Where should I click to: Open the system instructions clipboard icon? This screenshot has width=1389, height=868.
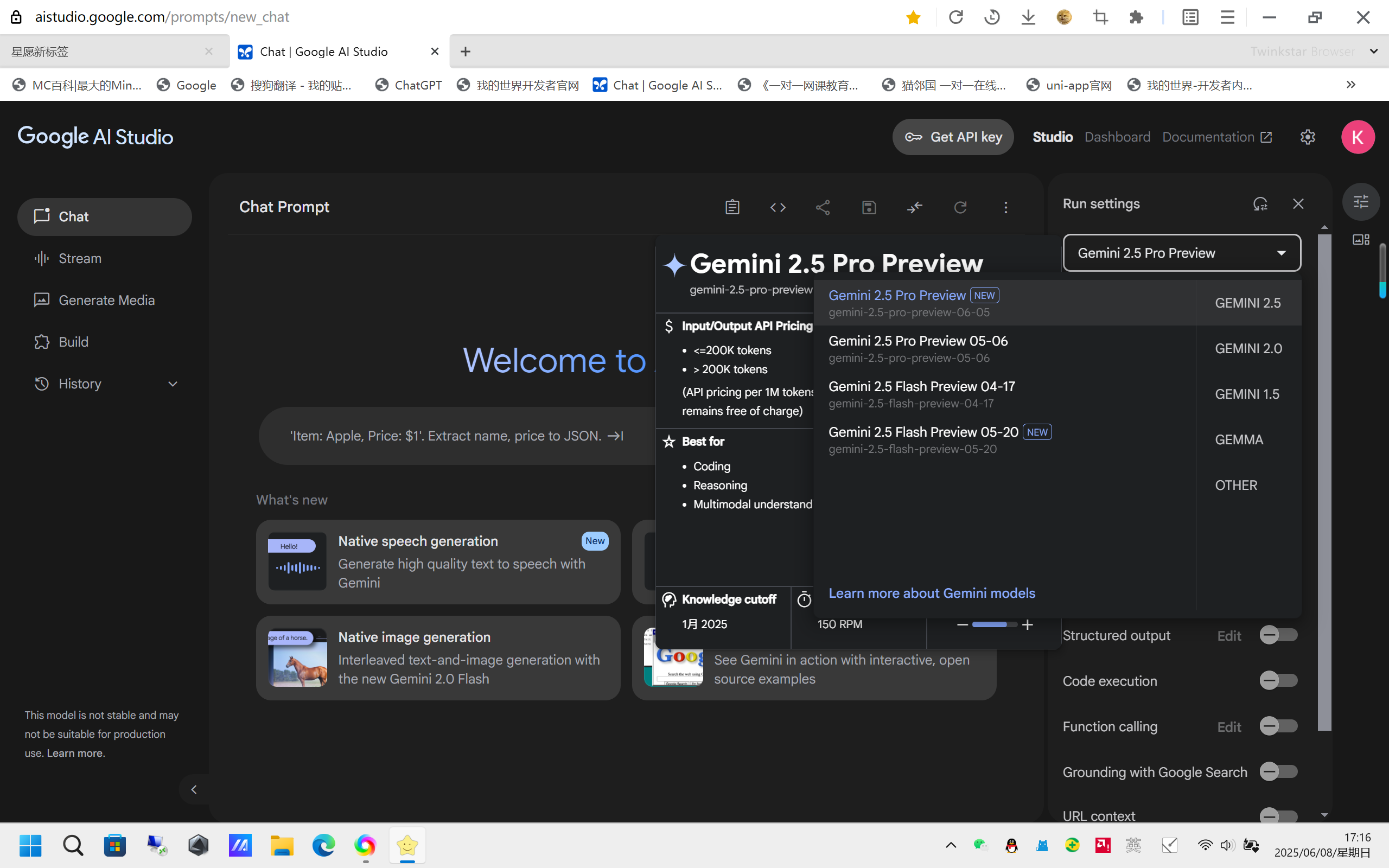732,207
